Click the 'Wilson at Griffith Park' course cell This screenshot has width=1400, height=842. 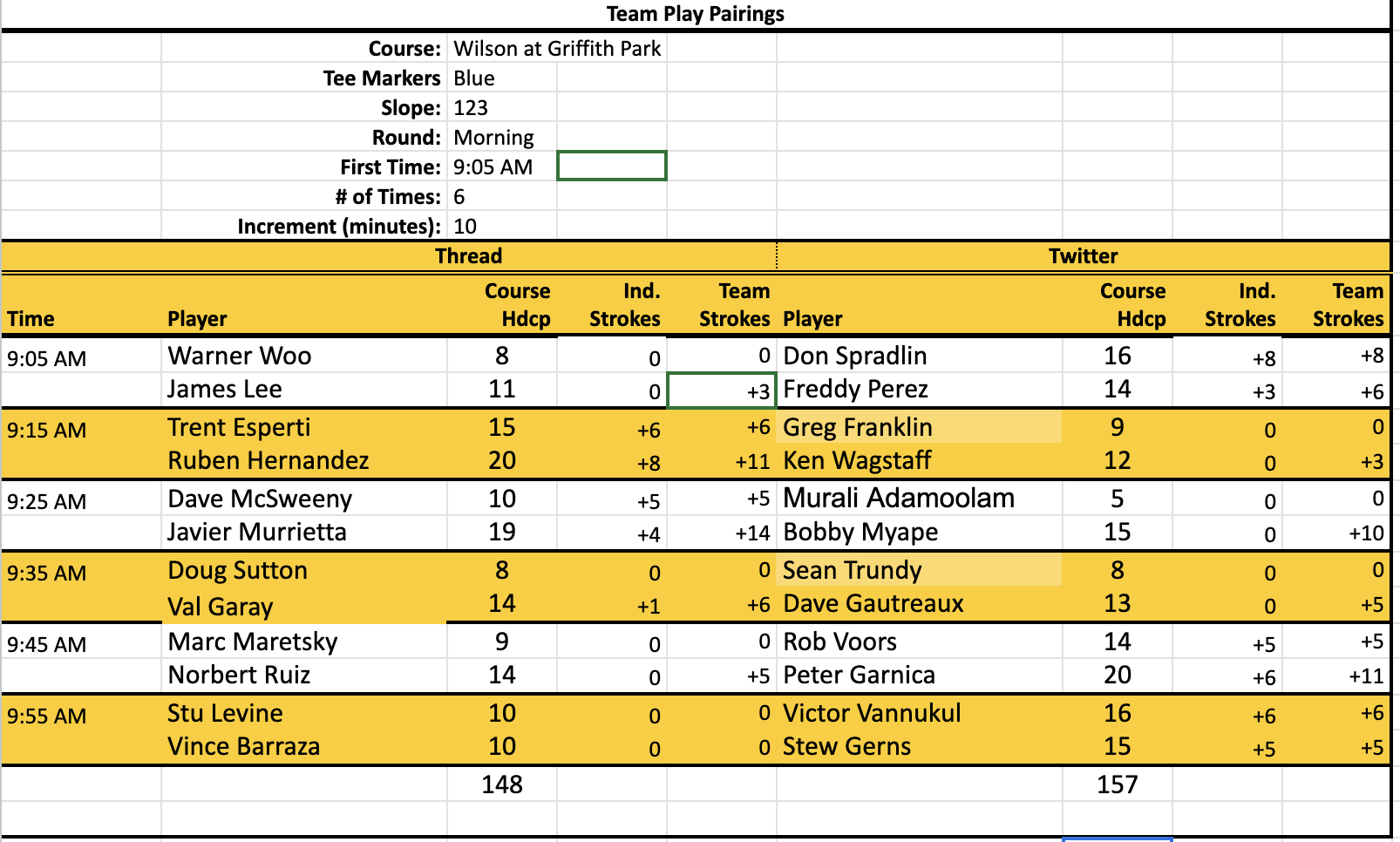click(557, 49)
